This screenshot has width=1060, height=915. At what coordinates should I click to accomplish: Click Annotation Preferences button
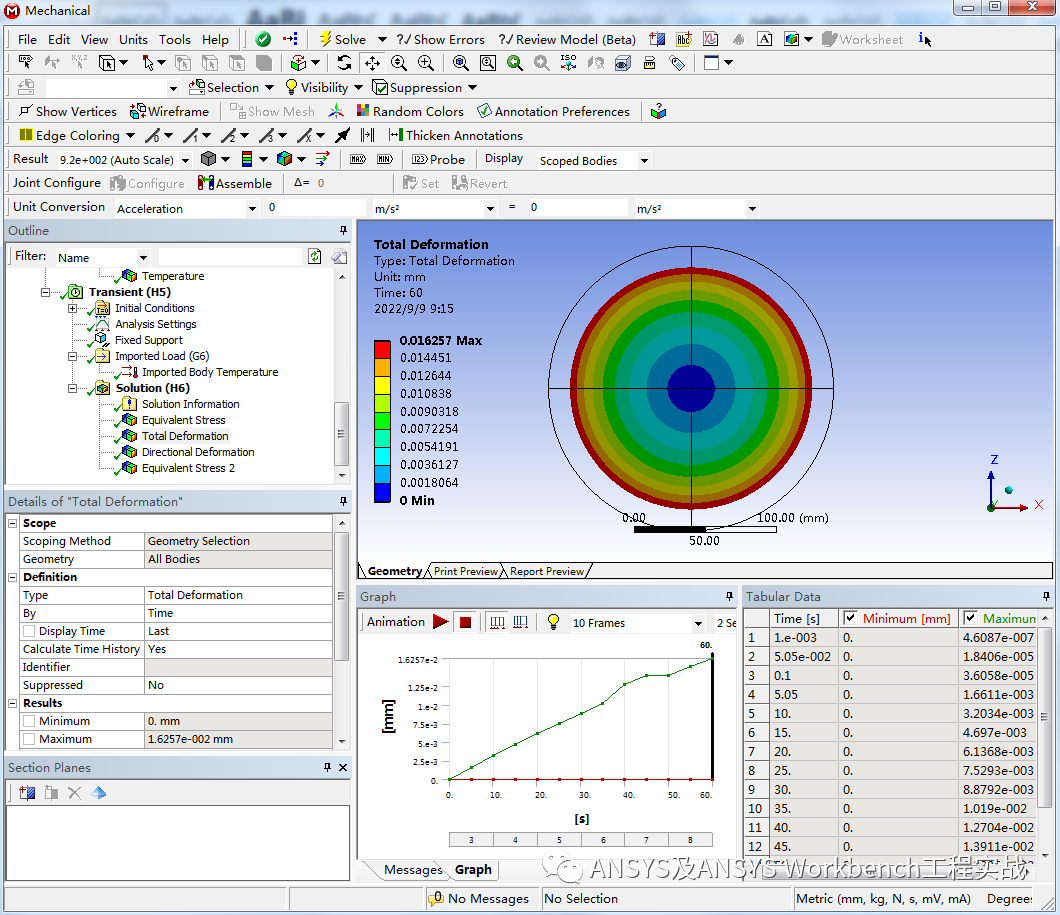pyautogui.click(x=553, y=111)
